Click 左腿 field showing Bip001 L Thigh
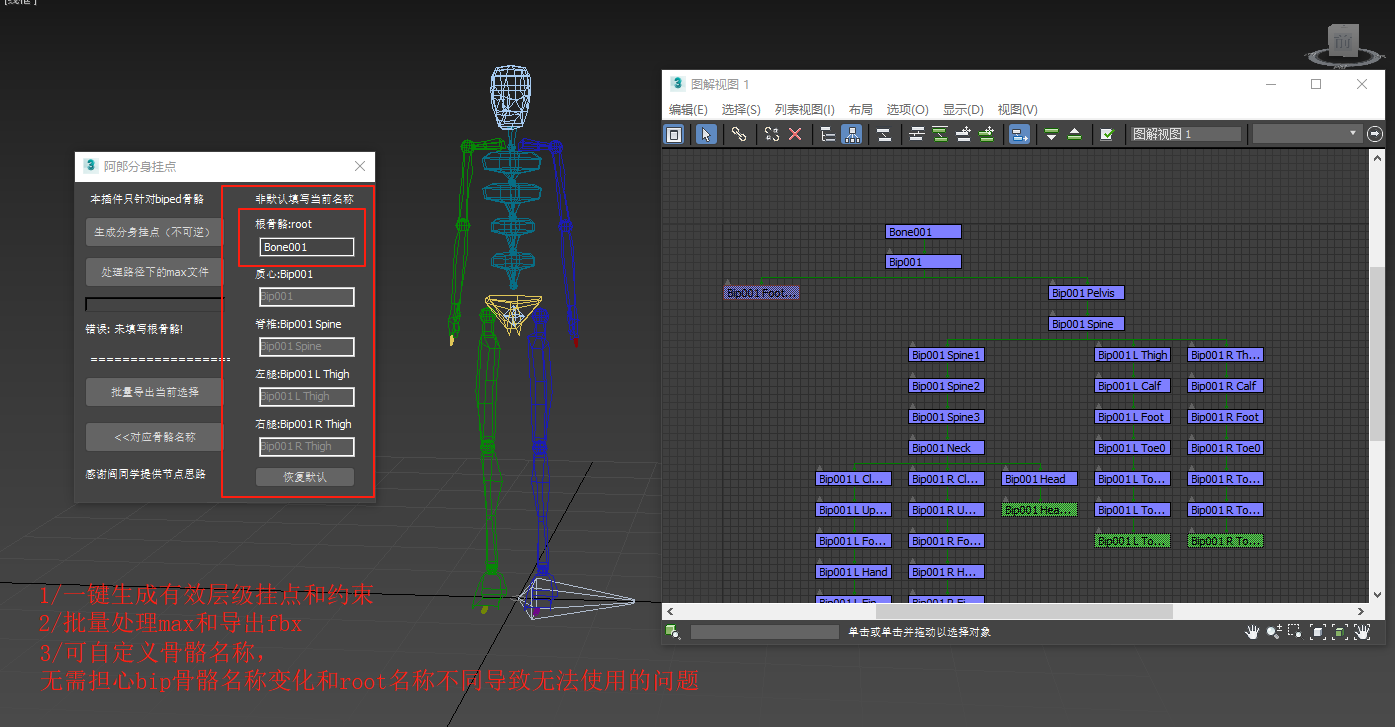 pyautogui.click(x=306, y=397)
